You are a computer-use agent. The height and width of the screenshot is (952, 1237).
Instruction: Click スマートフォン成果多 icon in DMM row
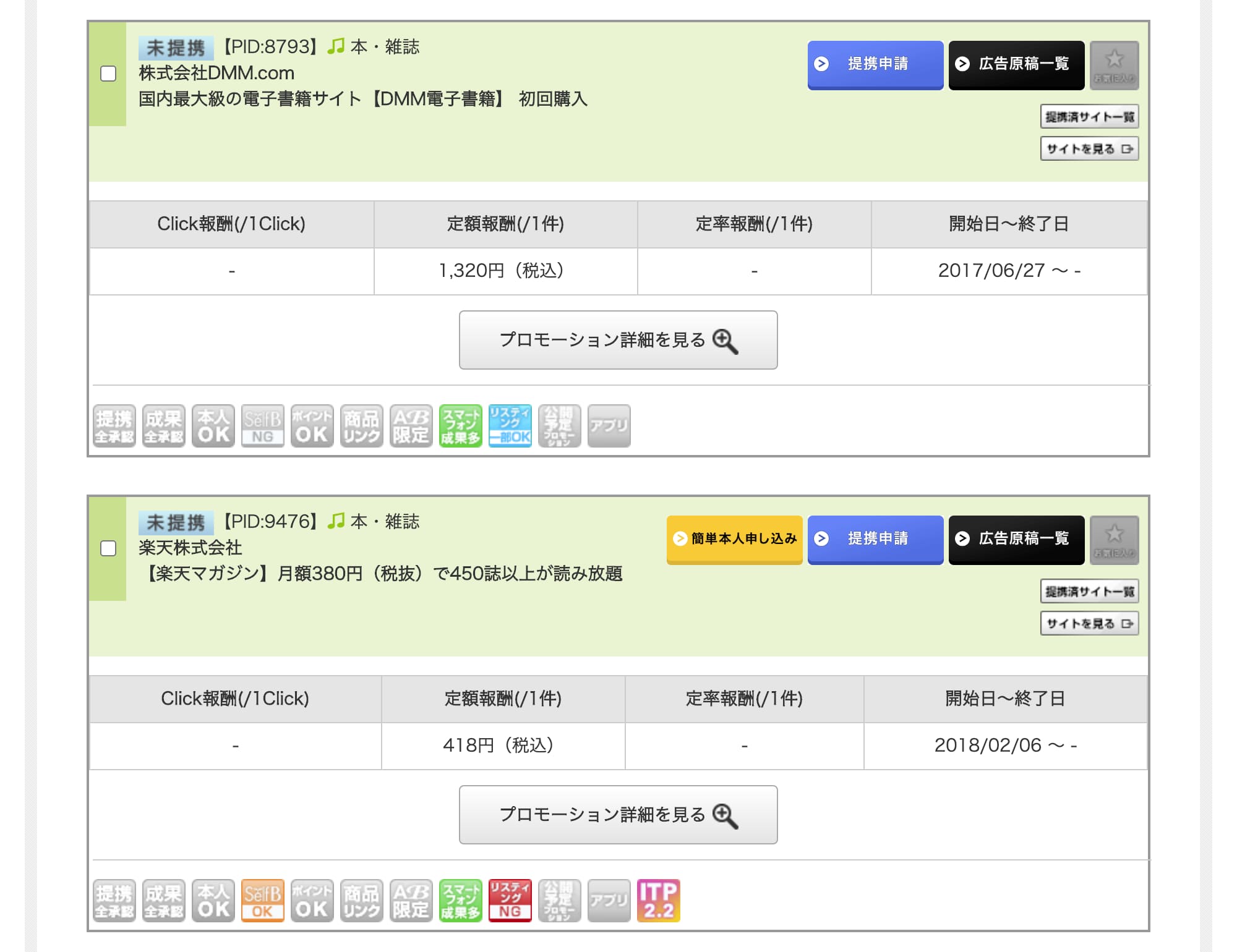click(x=461, y=426)
